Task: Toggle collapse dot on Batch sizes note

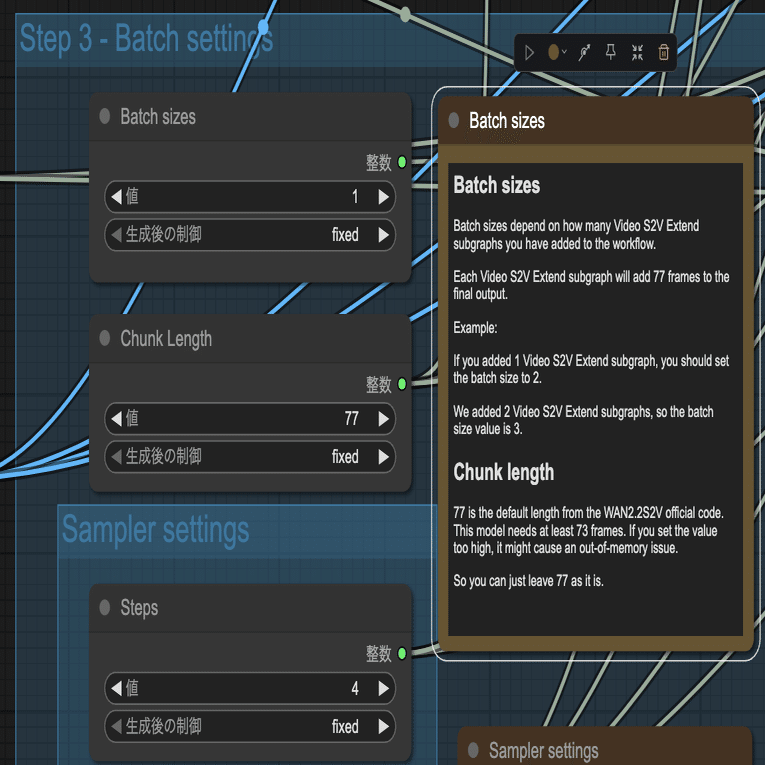Action: tap(454, 120)
